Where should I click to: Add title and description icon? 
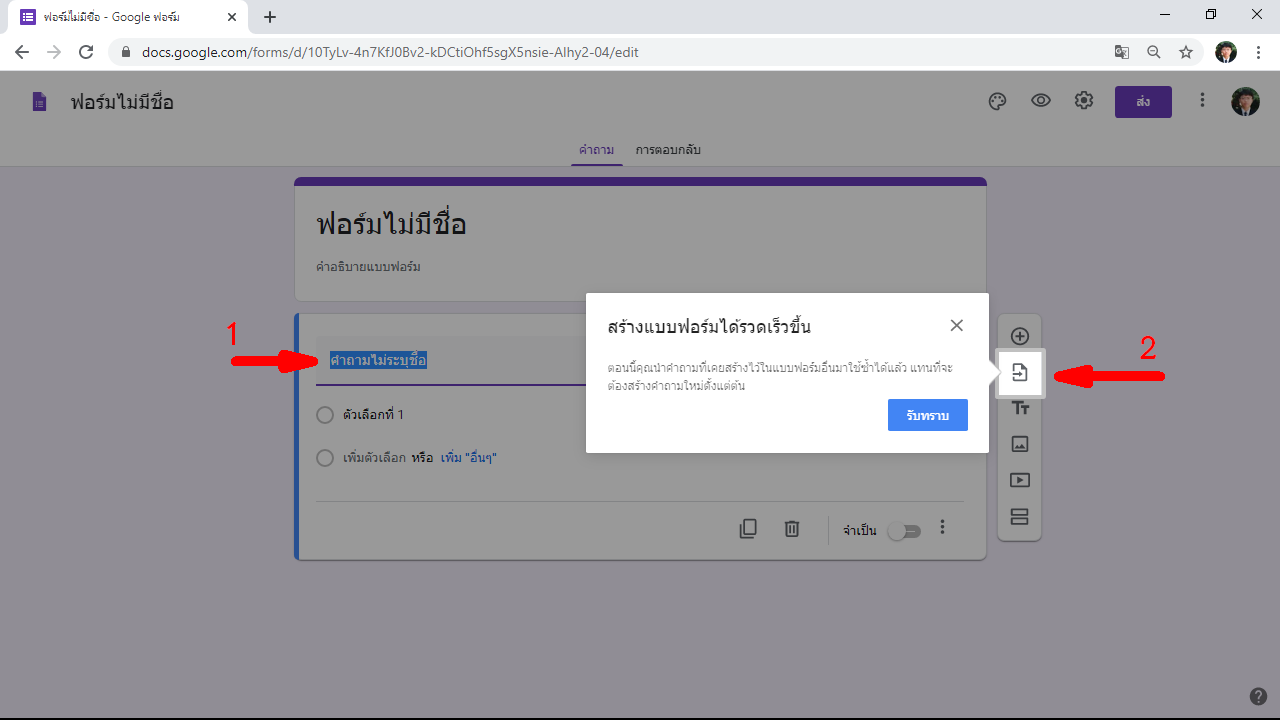1020,408
